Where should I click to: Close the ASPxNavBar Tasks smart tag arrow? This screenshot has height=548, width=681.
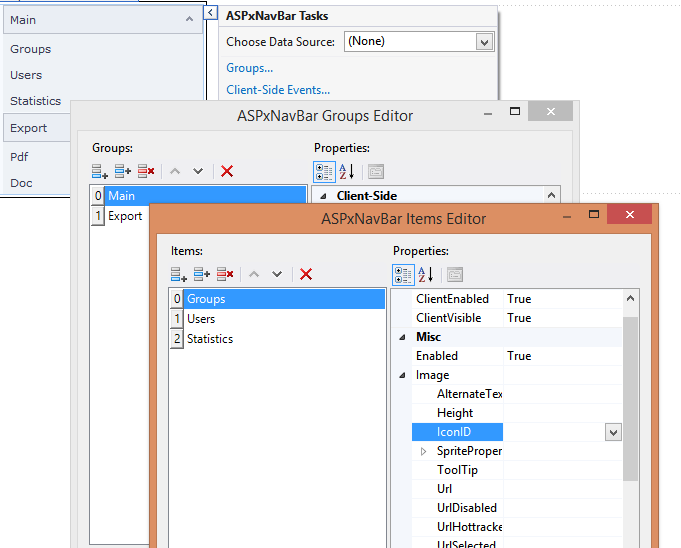(x=210, y=13)
